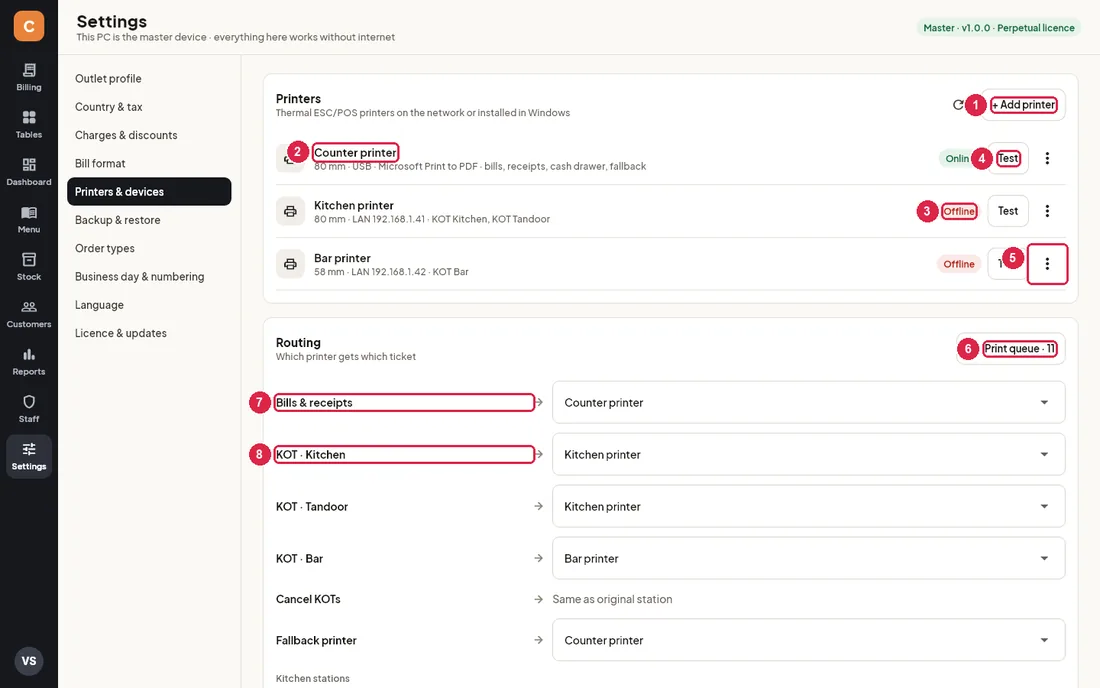The width and height of the screenshot is (1100, 688).
Task: Click the Kitchen stations label
Action: click(312, 678)
